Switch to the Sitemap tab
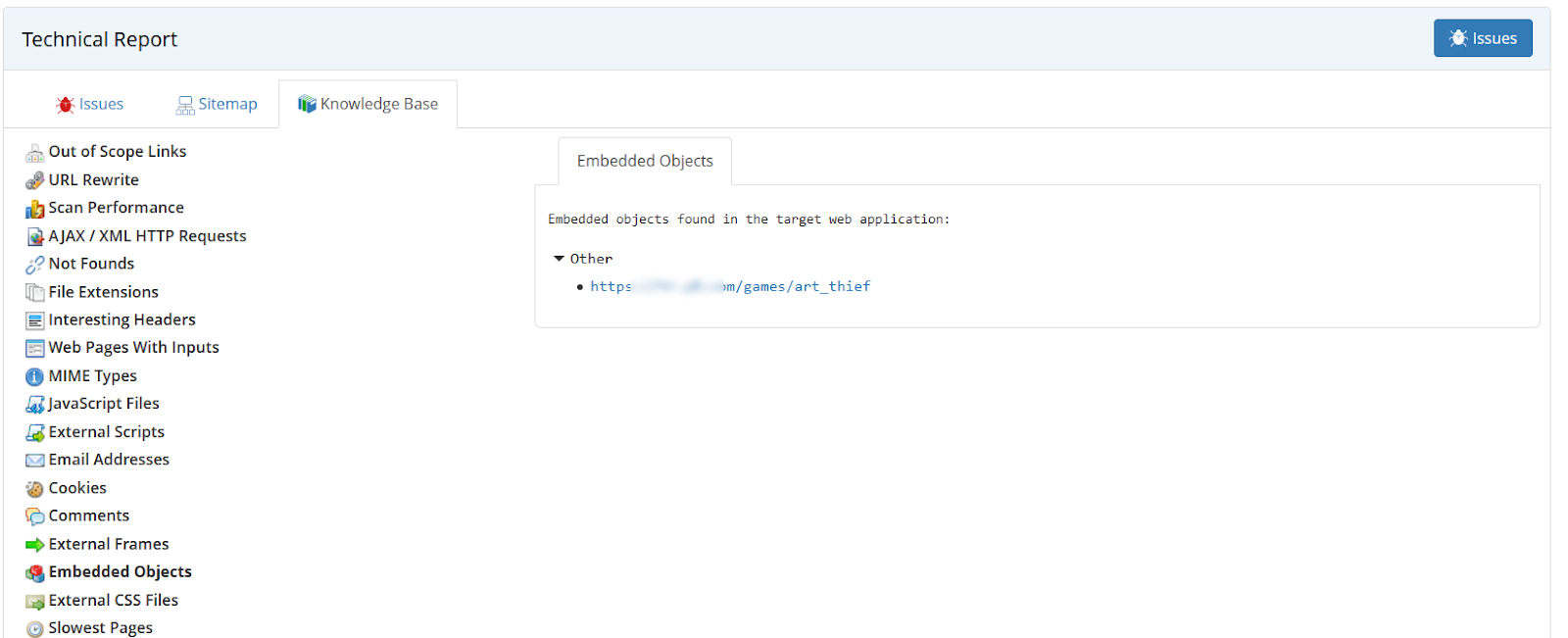 click(x=217, y=104)
